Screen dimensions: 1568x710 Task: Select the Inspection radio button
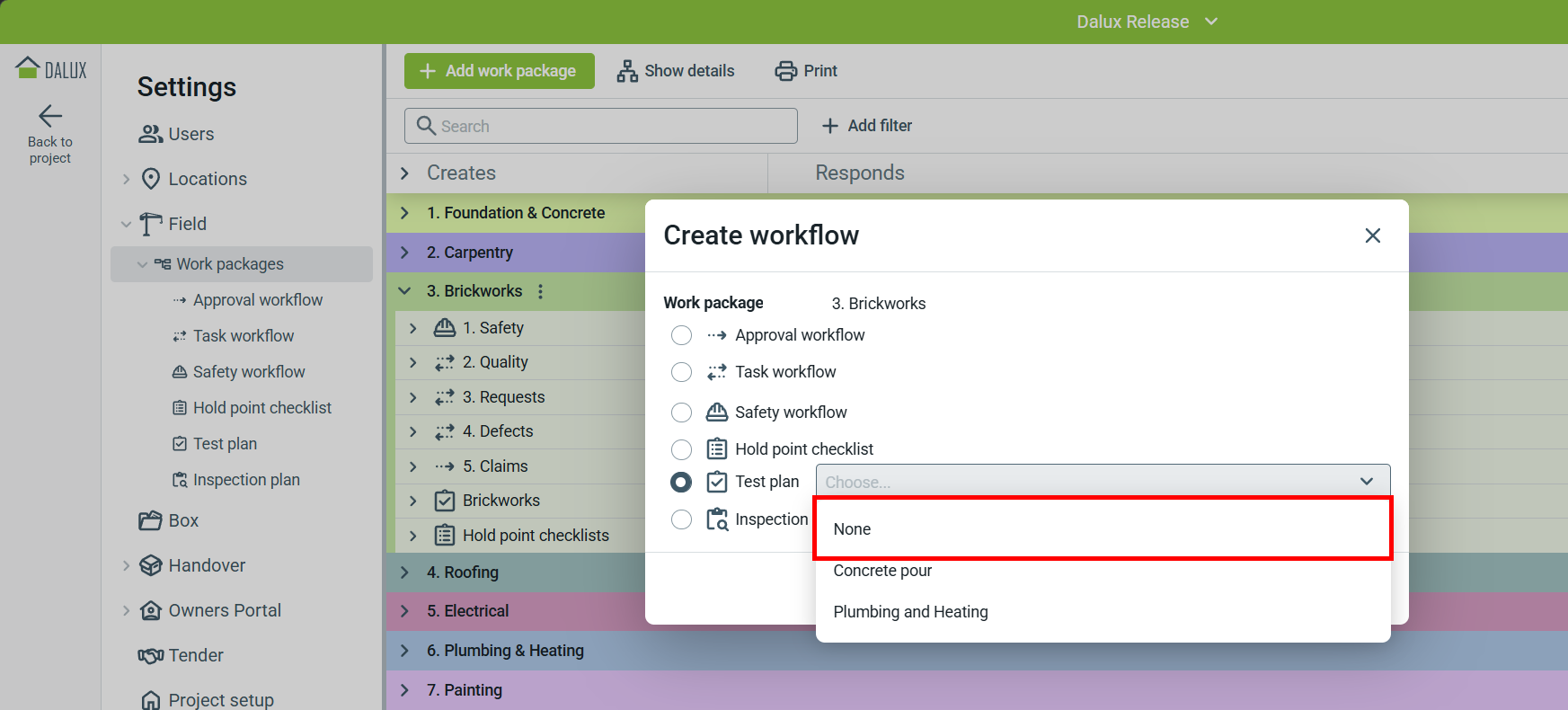pyautogui.click(x=682, y=519)
